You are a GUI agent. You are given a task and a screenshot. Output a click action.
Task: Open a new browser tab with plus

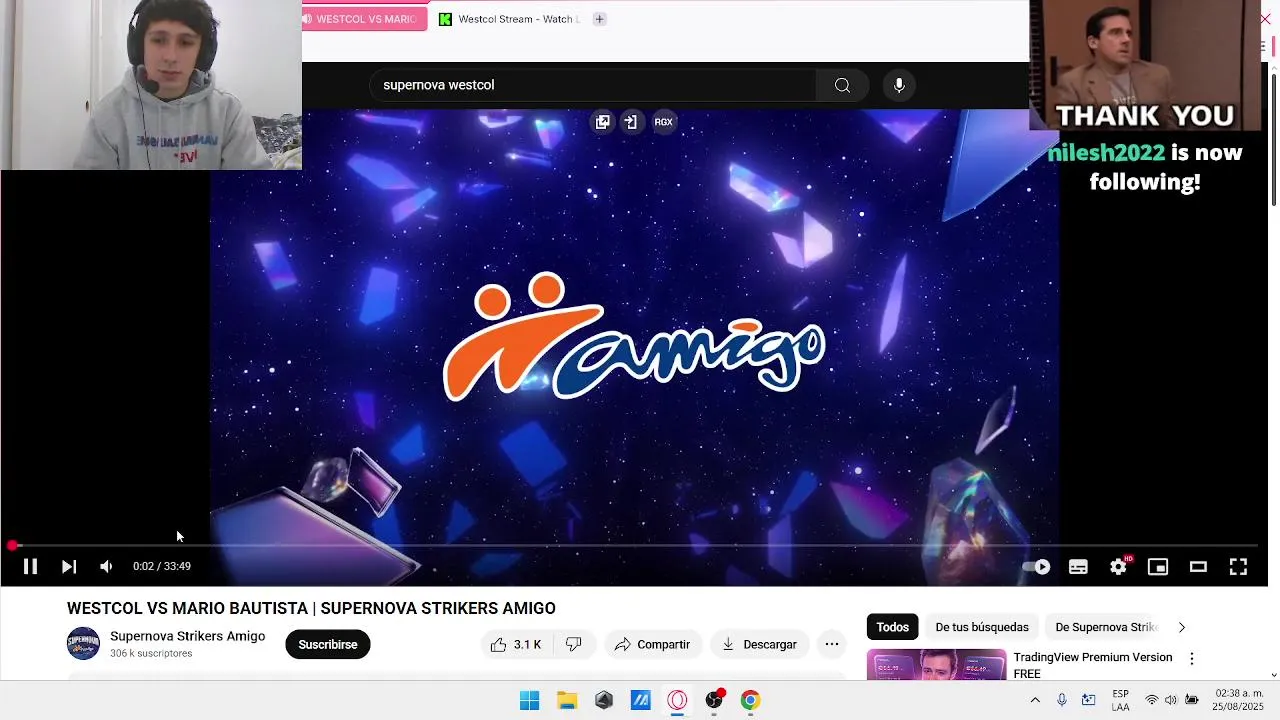coord(599,19)
